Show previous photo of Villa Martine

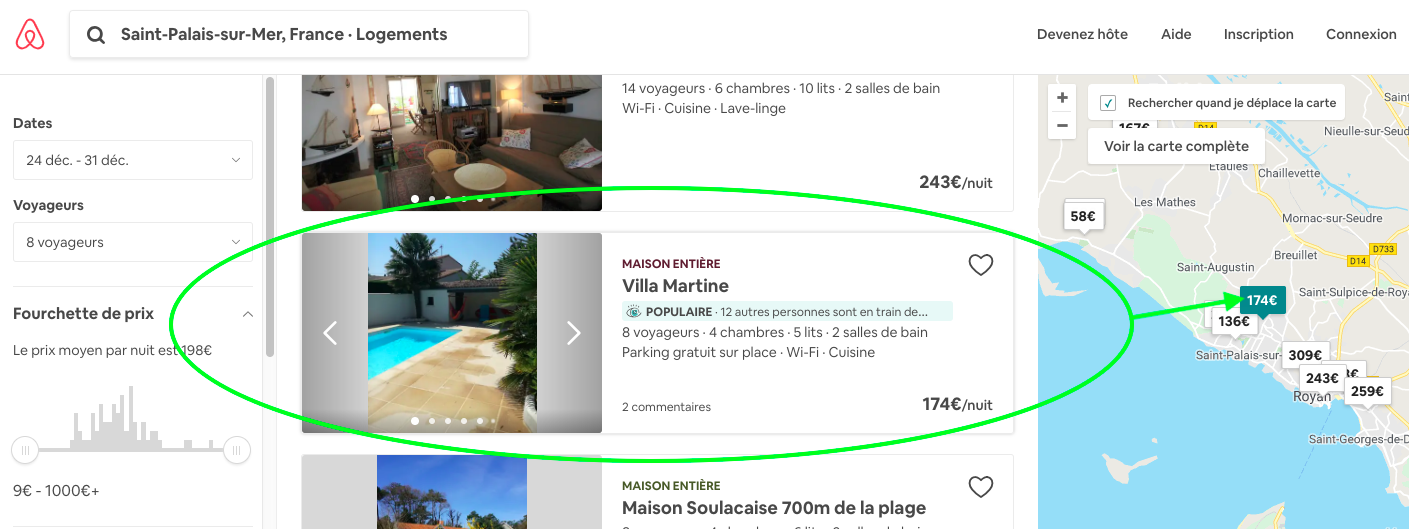330,333
